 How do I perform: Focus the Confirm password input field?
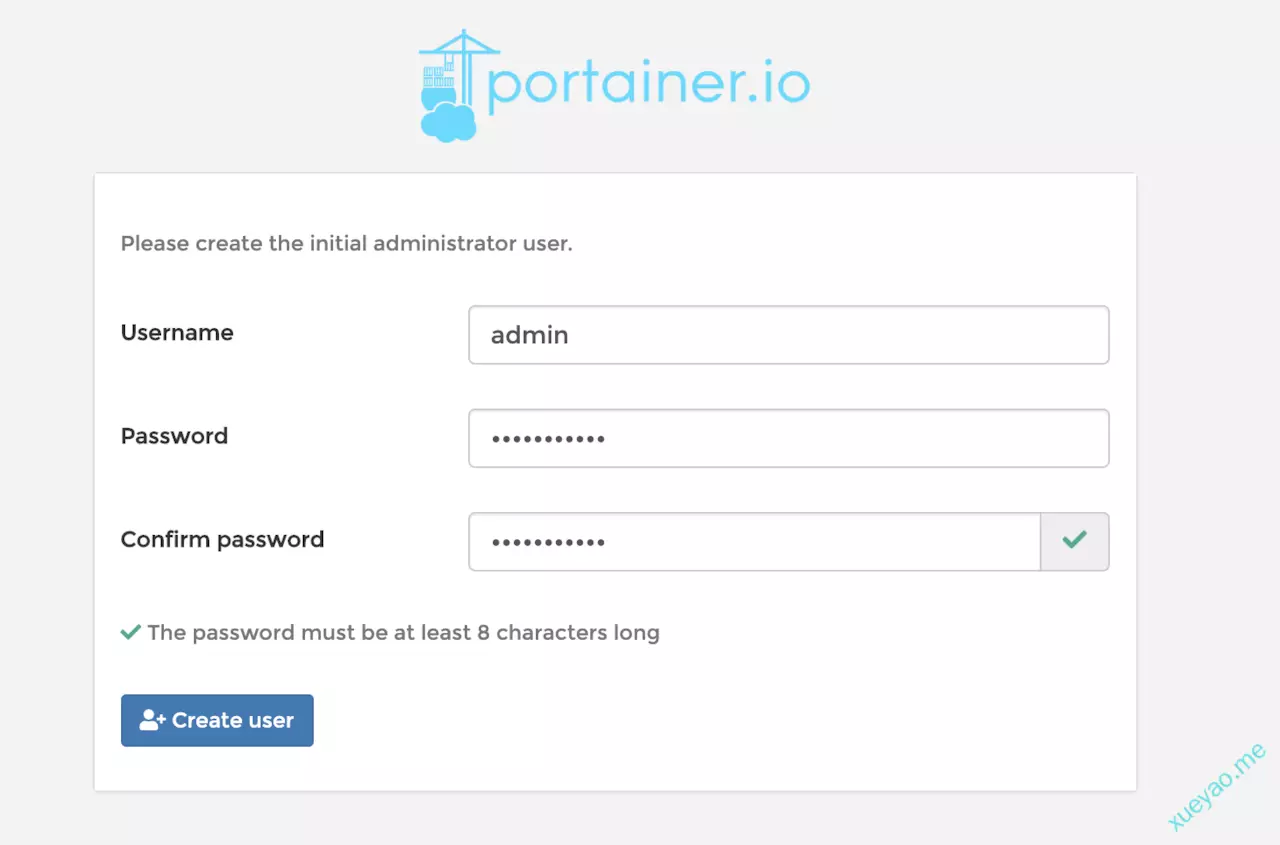coord(755,541)
